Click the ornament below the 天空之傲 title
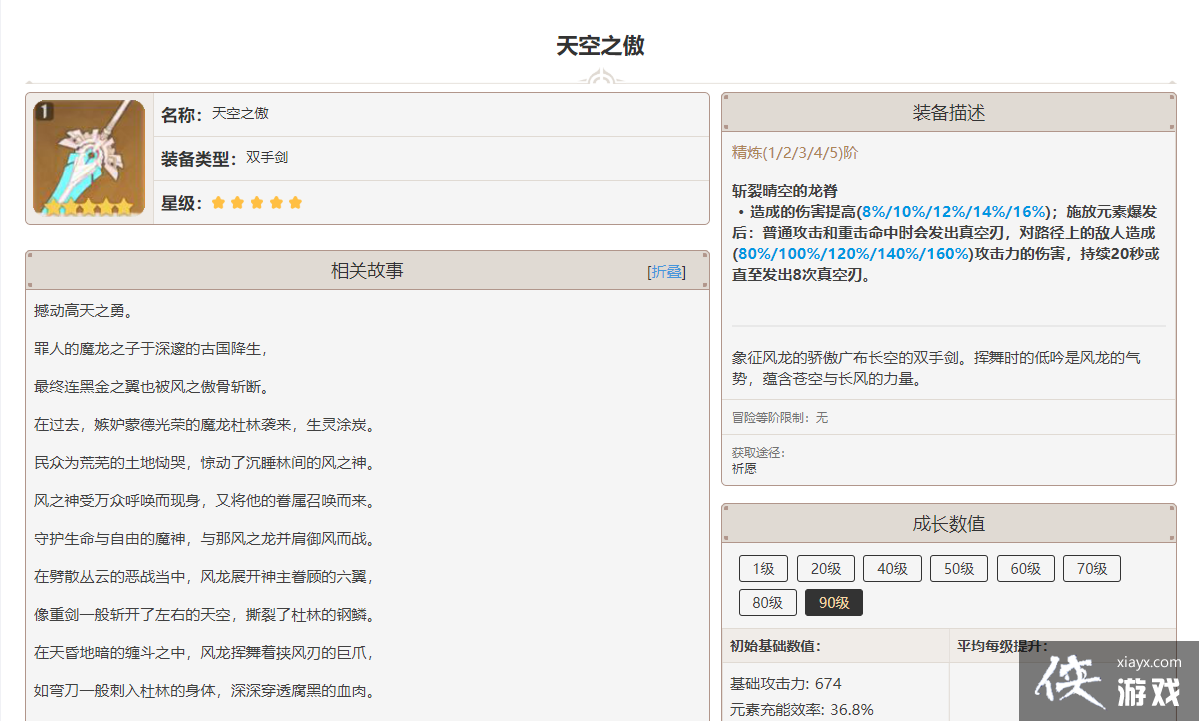 point(600,78)
